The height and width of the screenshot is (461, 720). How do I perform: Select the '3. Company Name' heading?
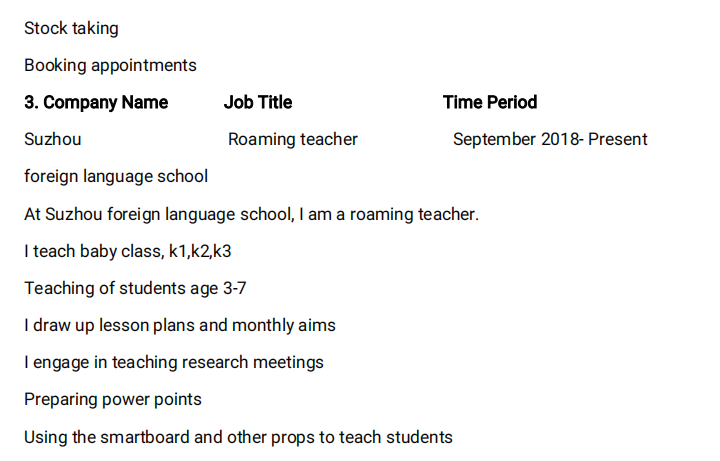[96, 102]
